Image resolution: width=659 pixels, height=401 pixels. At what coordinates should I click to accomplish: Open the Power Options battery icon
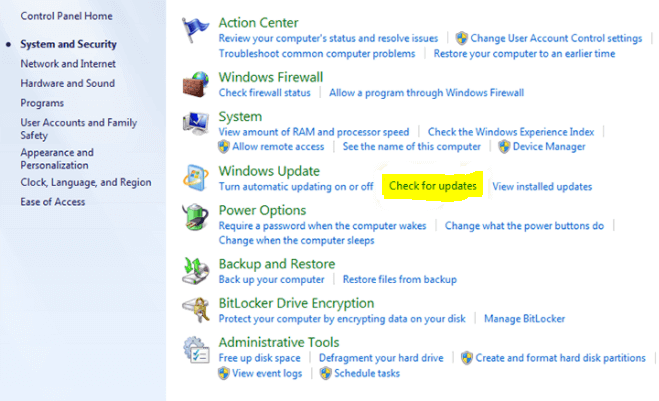[x=195, y=217]
